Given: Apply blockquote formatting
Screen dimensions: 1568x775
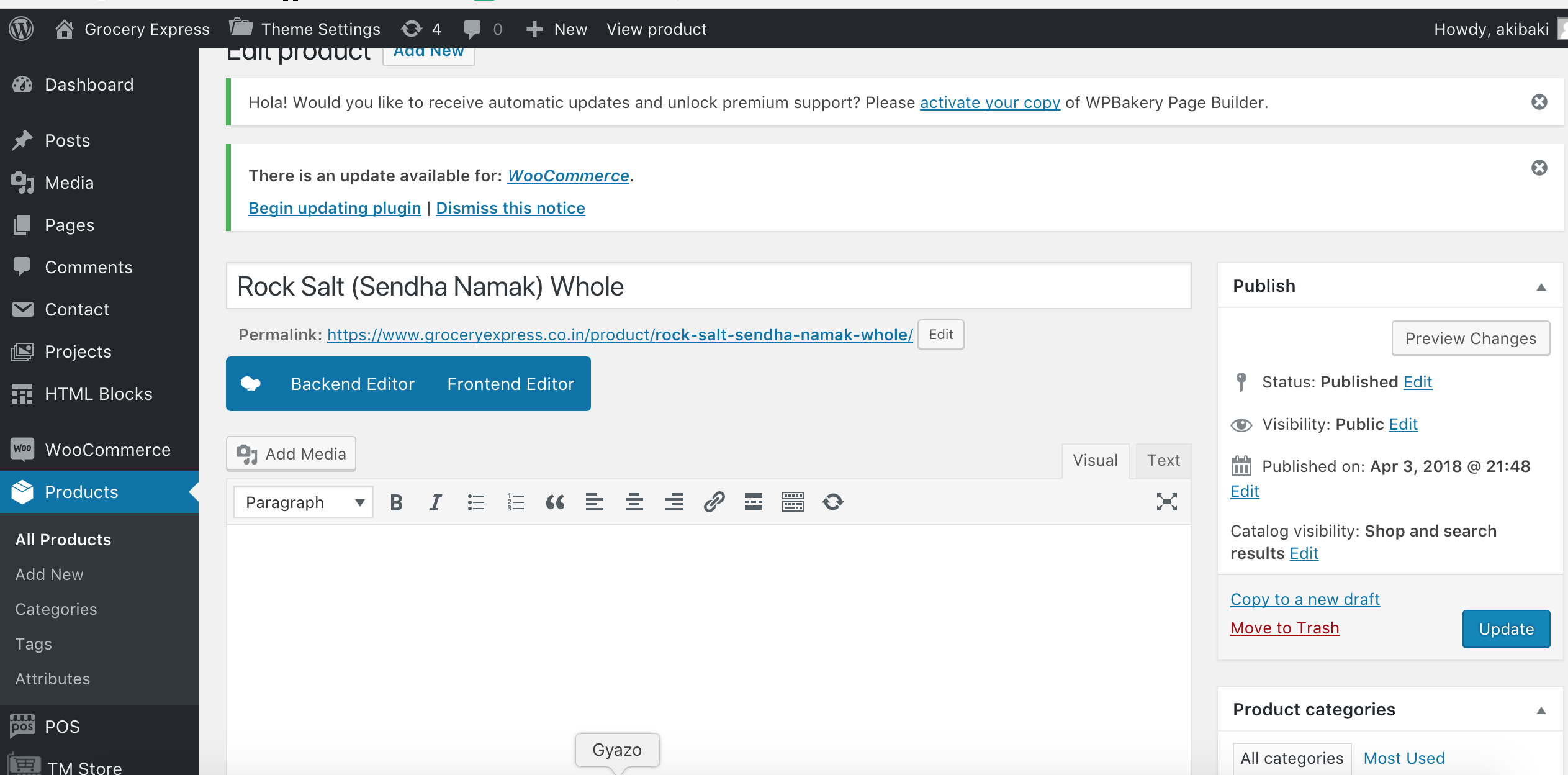Looking at the screenshot, I should 555,502.
